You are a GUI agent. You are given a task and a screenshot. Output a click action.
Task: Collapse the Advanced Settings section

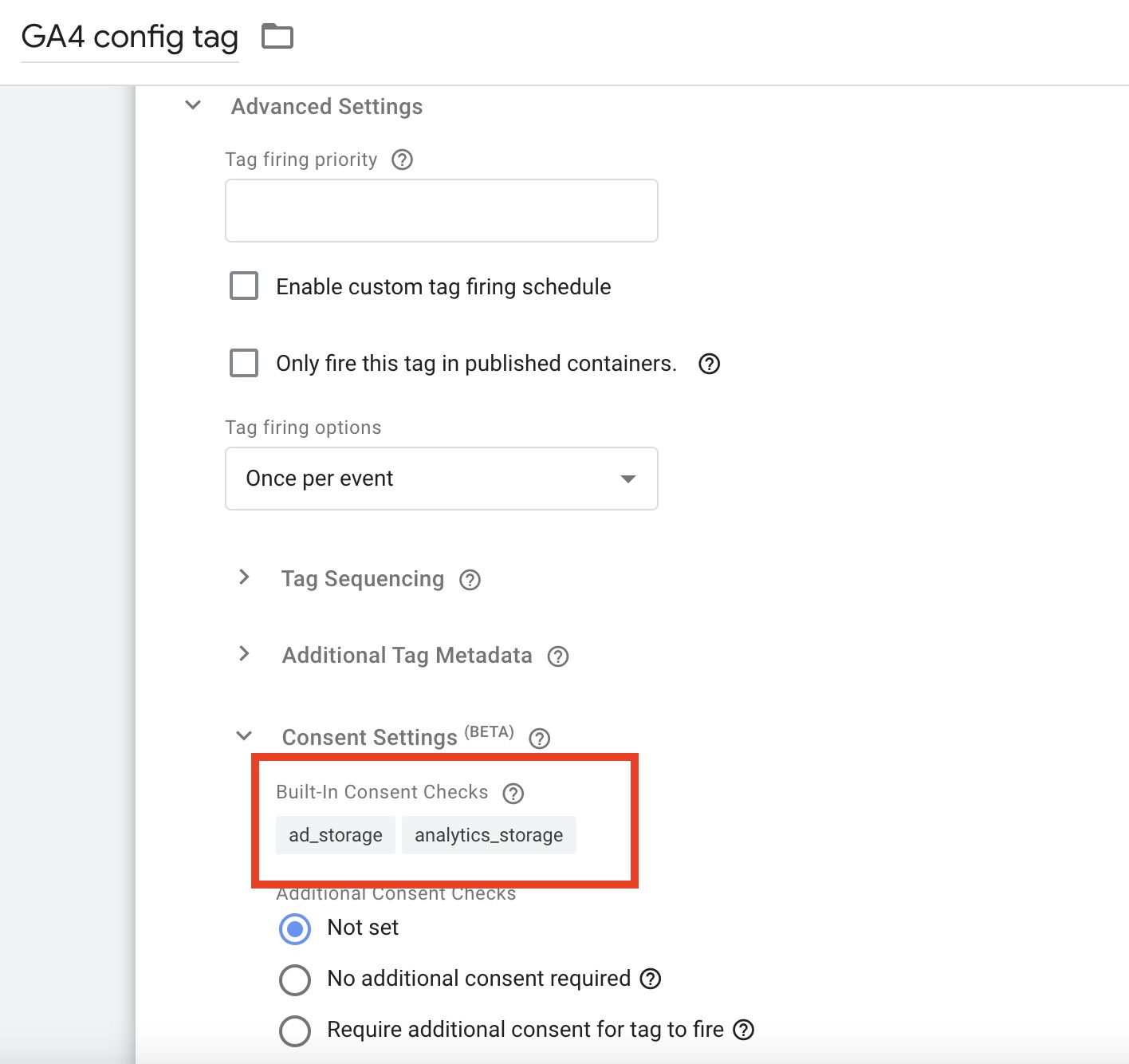coord(193,105)
